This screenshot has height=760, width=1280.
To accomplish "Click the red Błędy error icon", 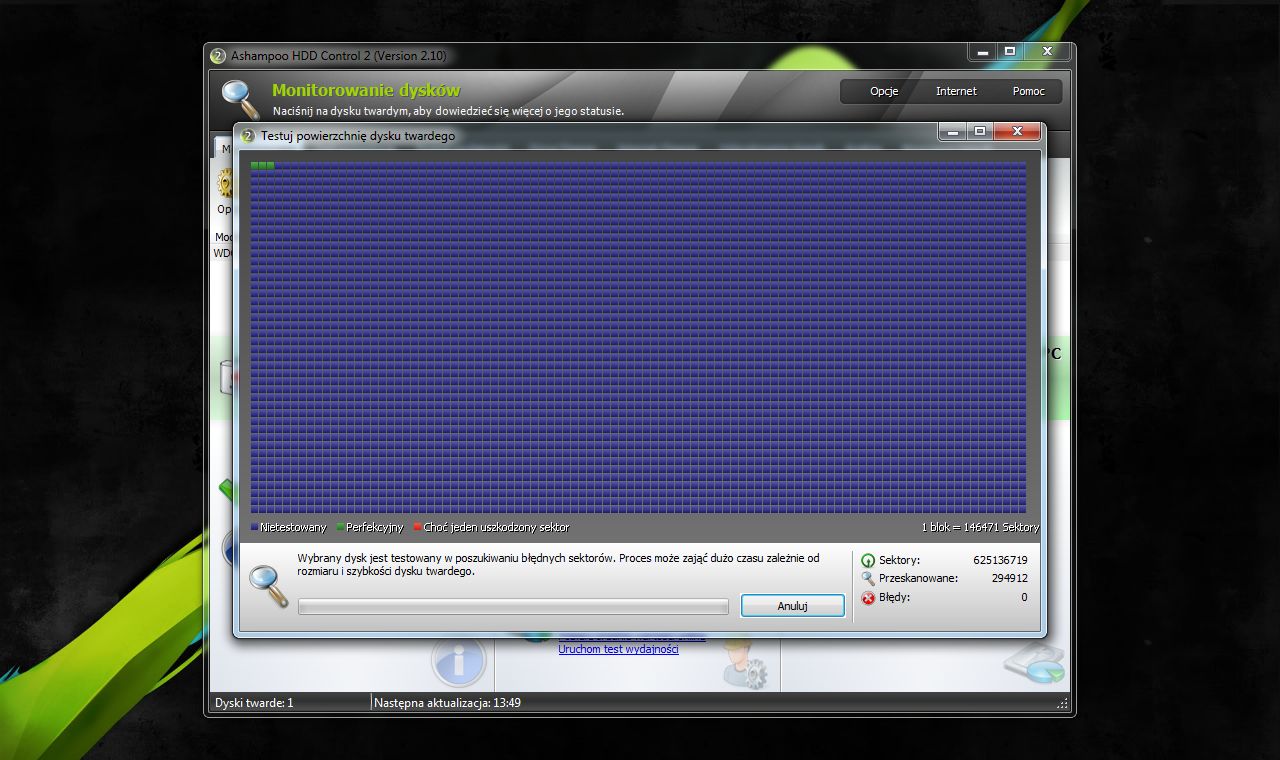I will click(x=867, y=598).
